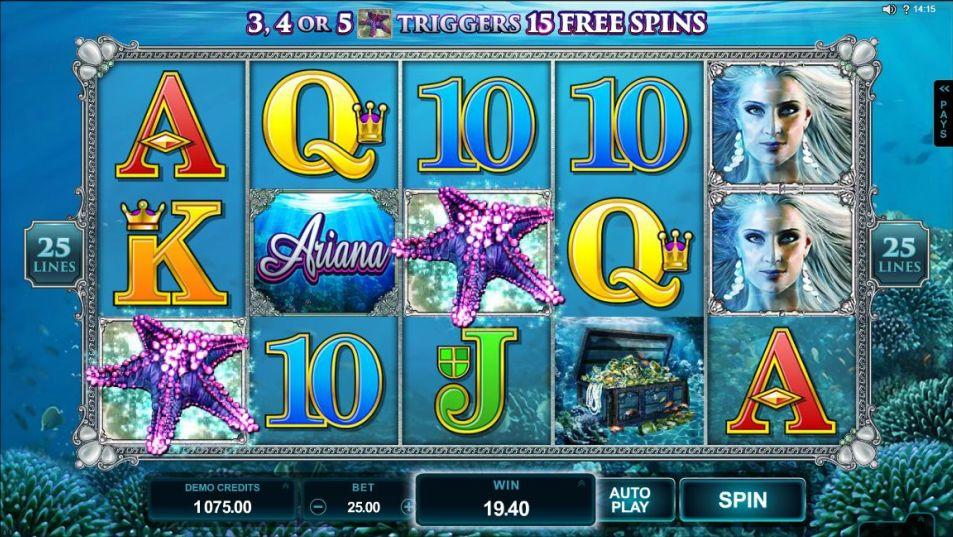Image resolution: width=953 pixels, height=537 pixels.
Task: Open help with the question mark icon
Action: 905,10
